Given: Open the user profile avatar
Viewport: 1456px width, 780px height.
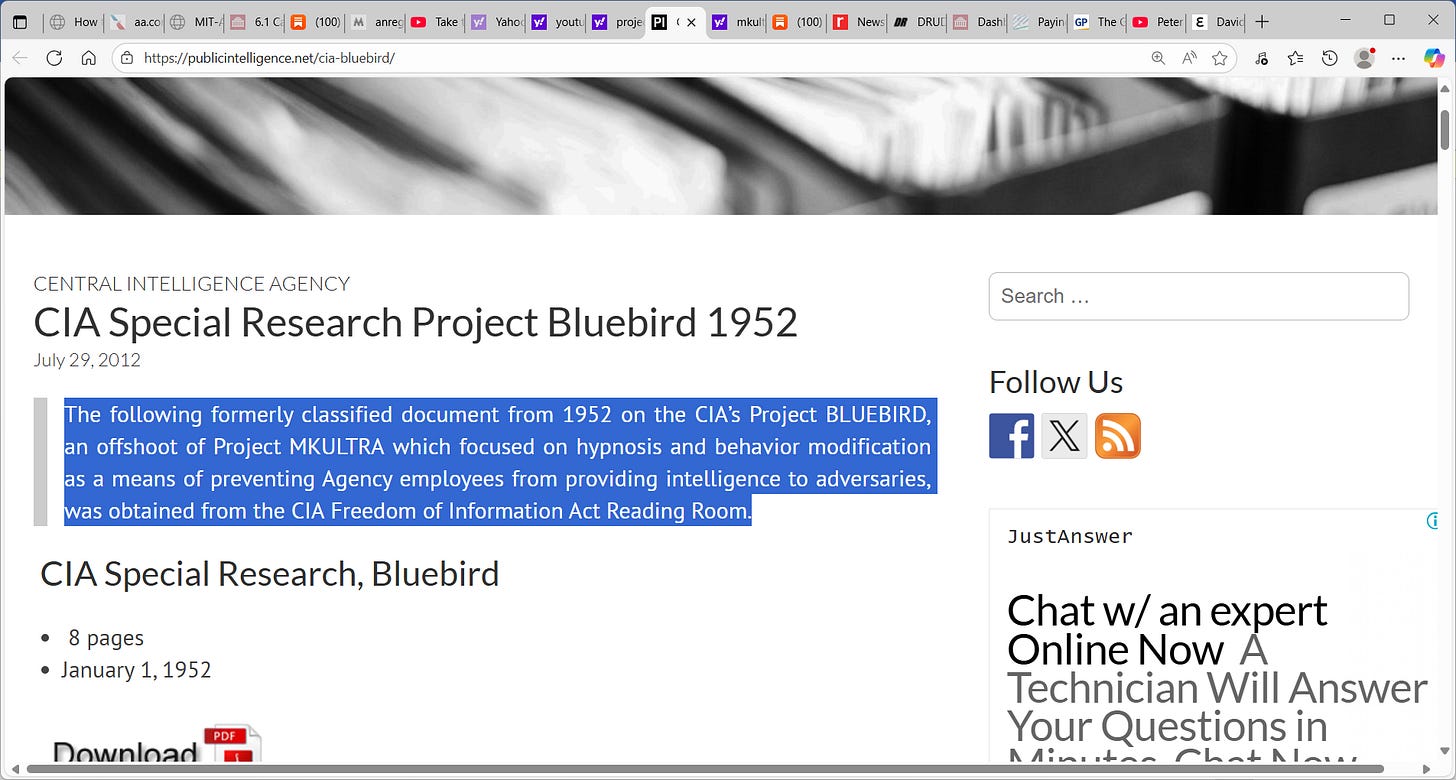Looking at the screenshot, I should coord(1364,58).
